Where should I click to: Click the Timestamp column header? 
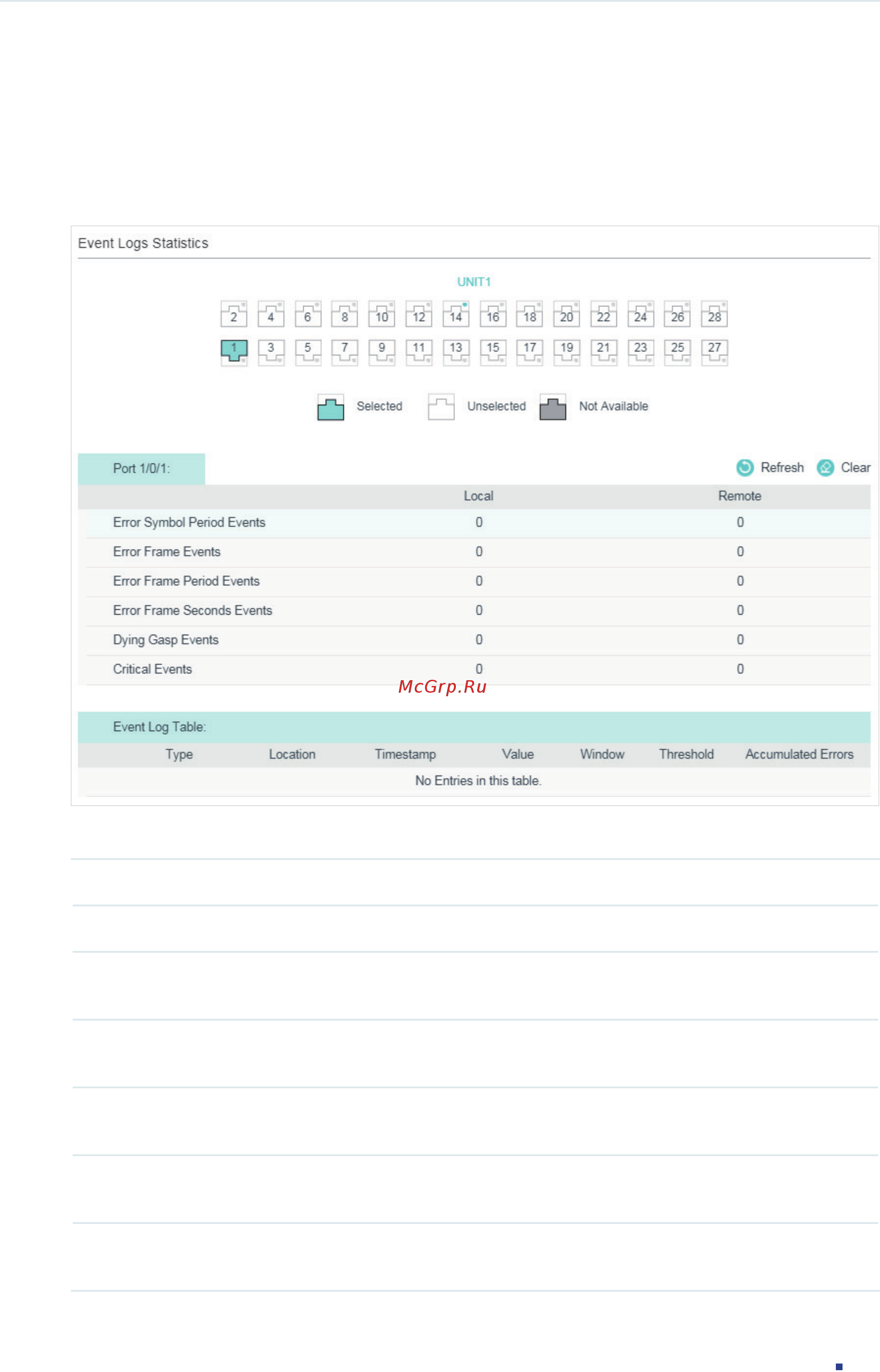[x=405, y=754]
